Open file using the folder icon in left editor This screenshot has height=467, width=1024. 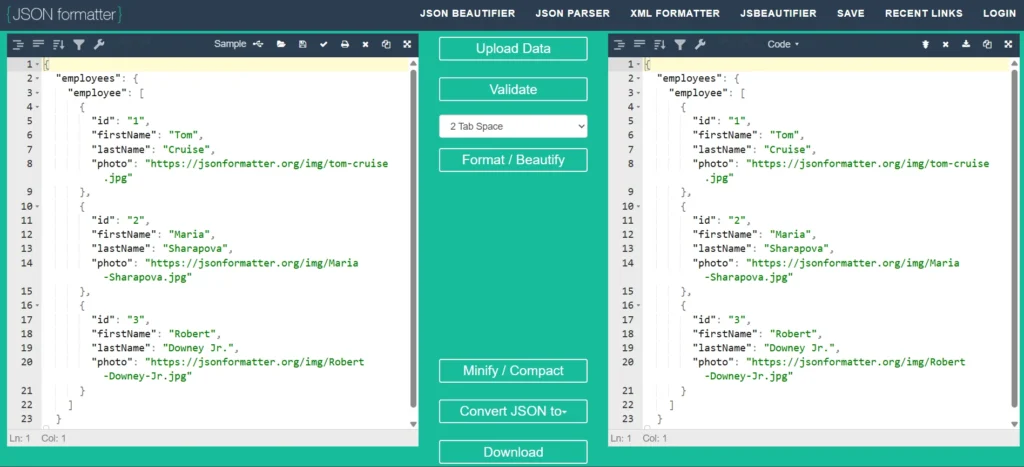(x=281, y=44)
